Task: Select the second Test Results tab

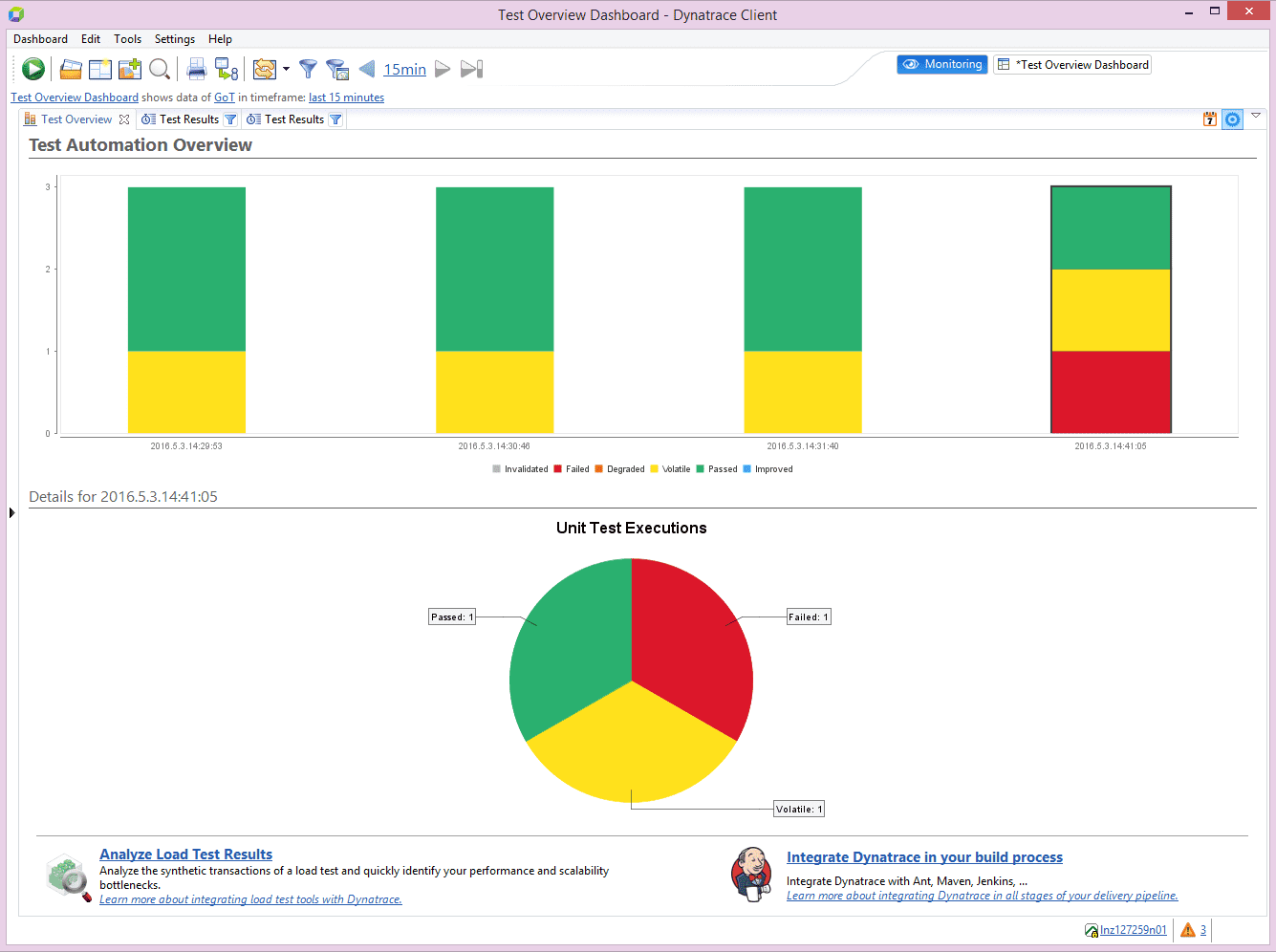Action: pyautogui.click(x=294, y=119)
